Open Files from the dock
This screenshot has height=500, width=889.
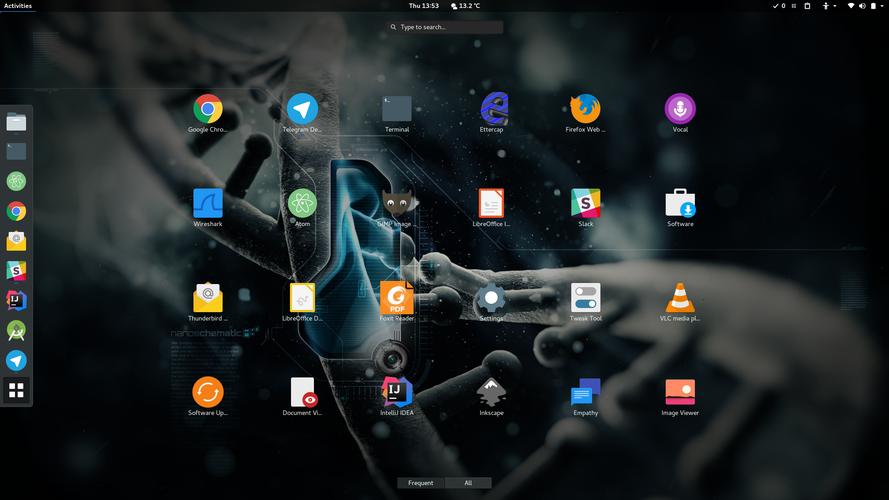point(16,122)
